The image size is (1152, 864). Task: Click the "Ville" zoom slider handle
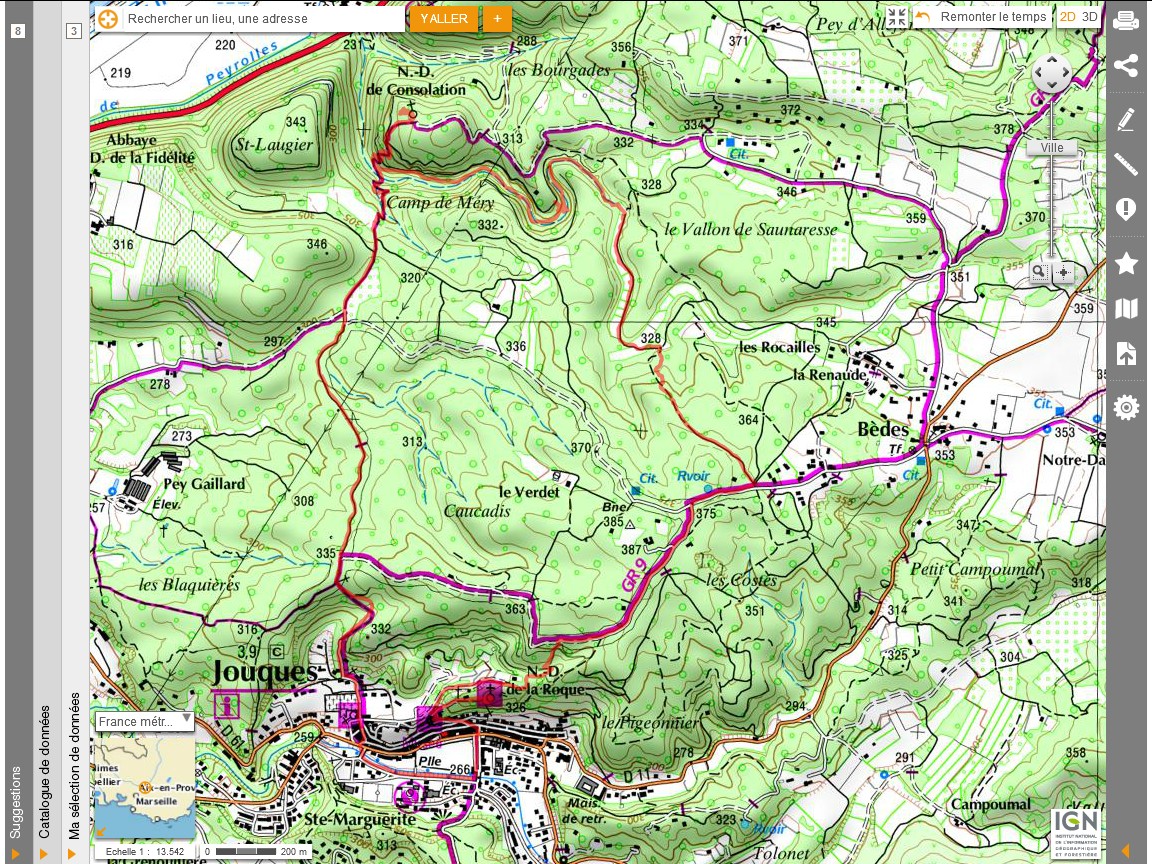point(1052,148)
